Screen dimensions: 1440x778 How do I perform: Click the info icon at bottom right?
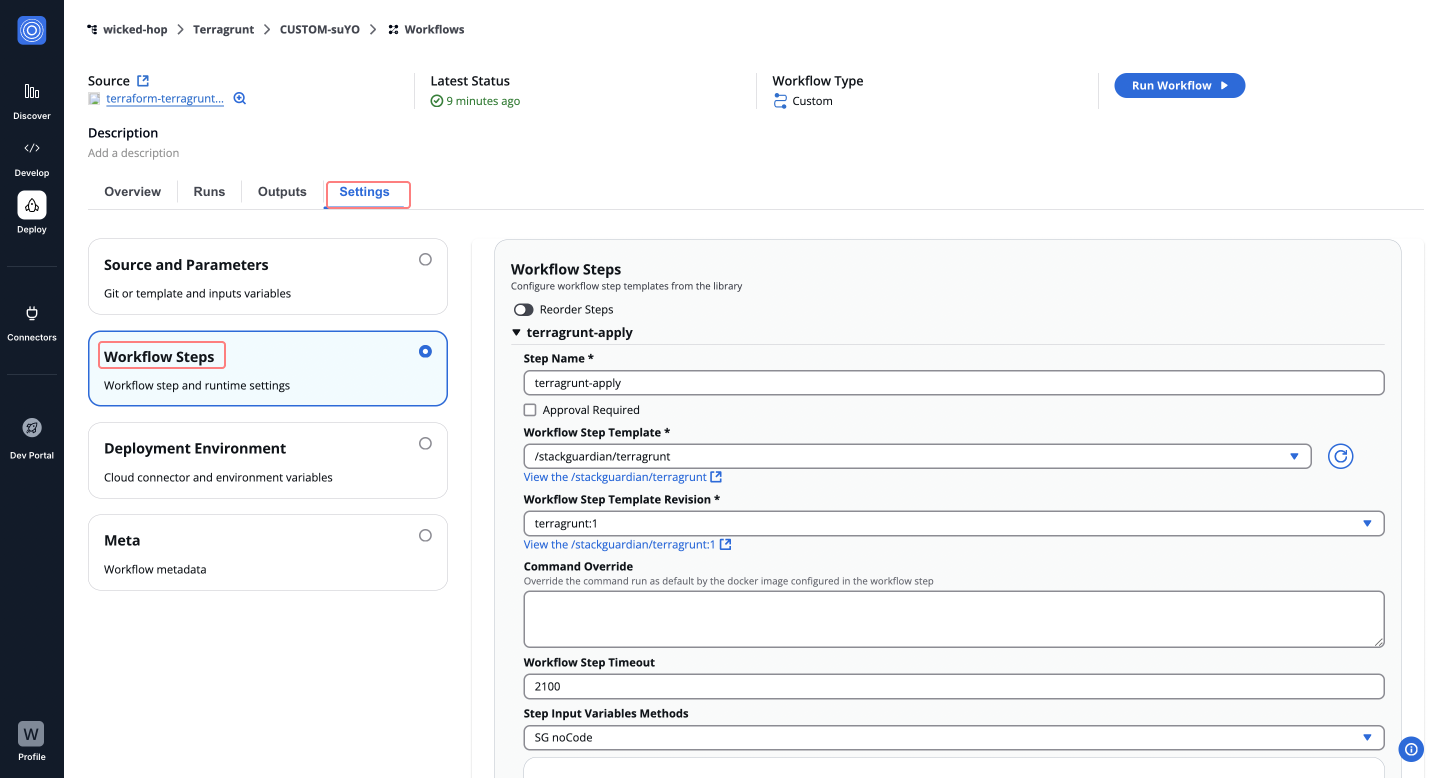1411,748
